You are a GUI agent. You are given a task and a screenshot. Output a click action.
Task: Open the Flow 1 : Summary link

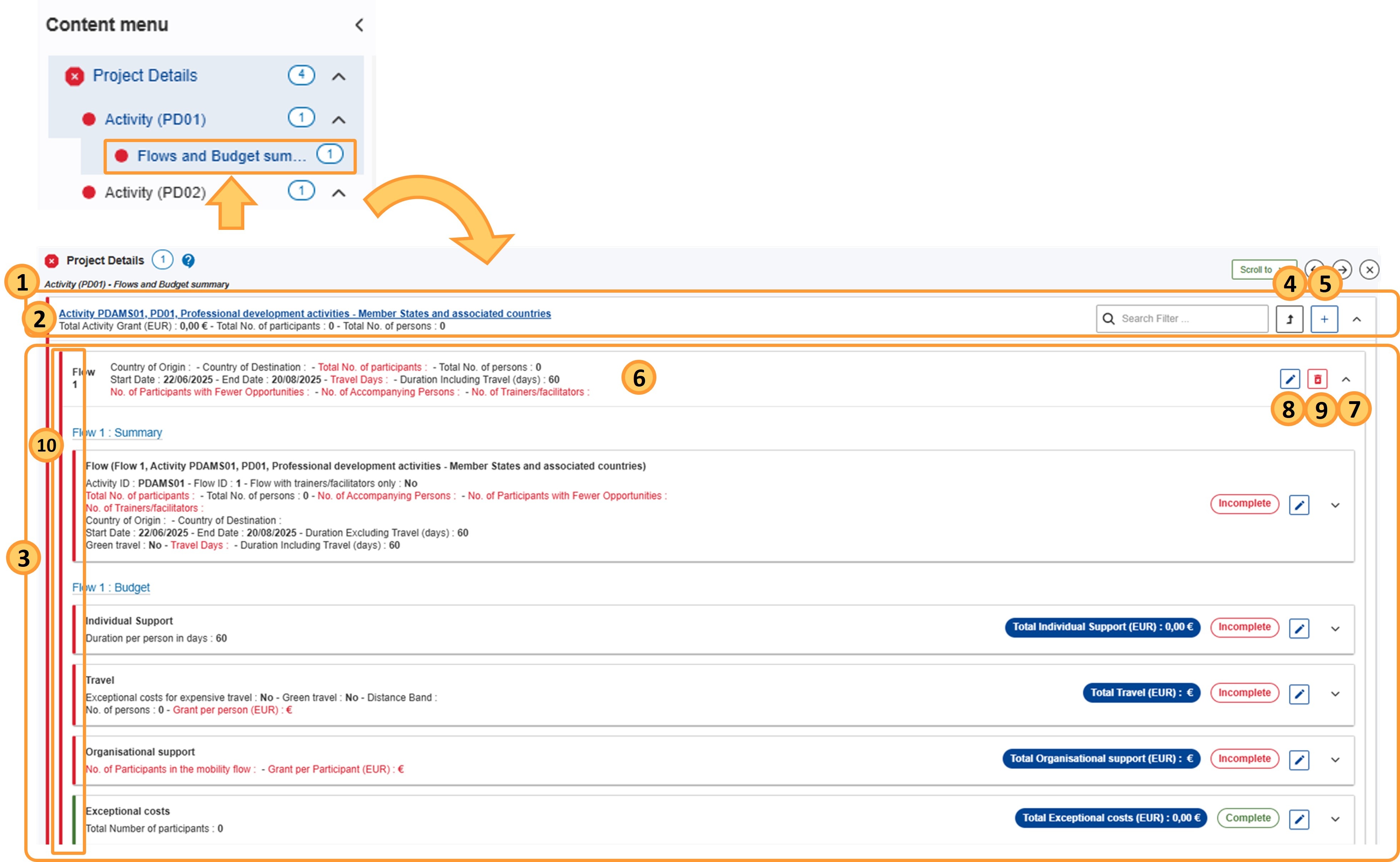117,433
